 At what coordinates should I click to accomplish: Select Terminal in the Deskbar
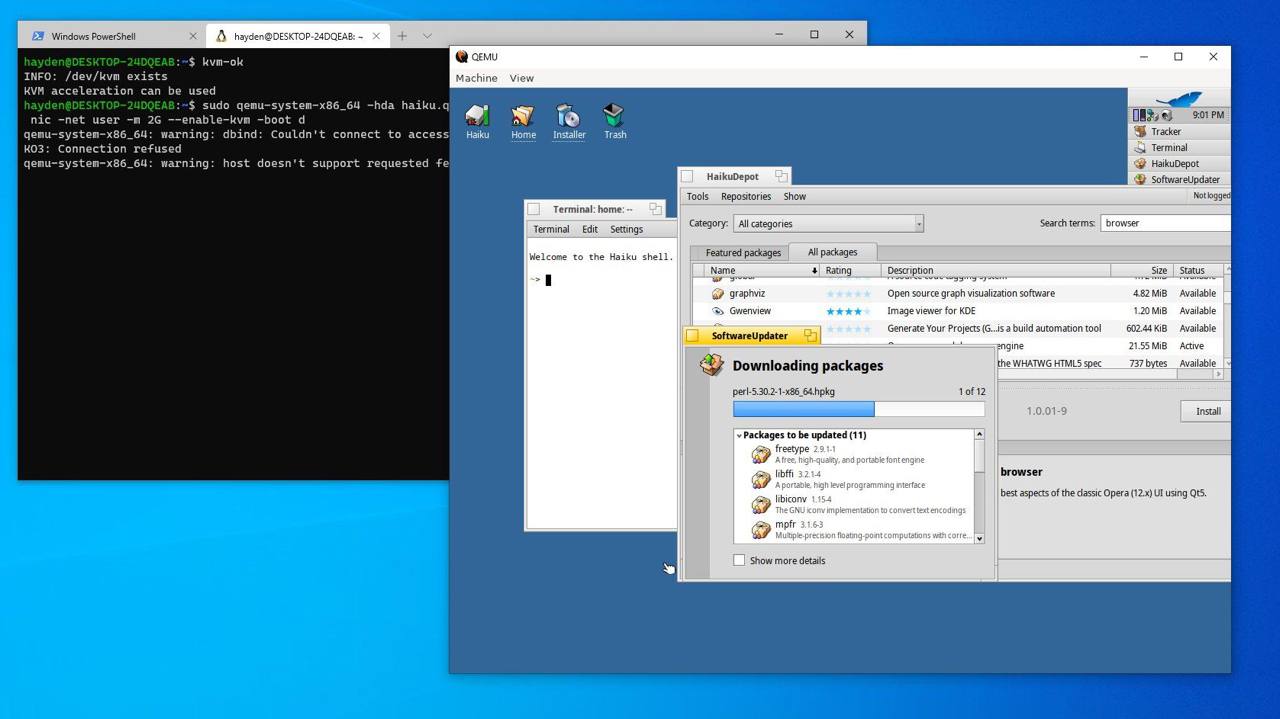pyautogui.click(x=1178, y=147)
